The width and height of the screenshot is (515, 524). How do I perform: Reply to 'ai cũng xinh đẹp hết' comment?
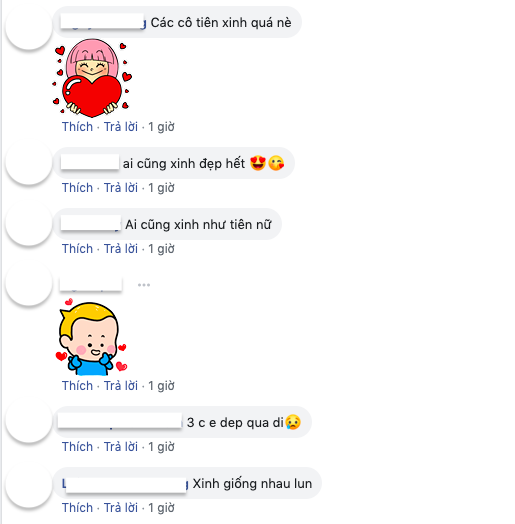pos(121,188)
